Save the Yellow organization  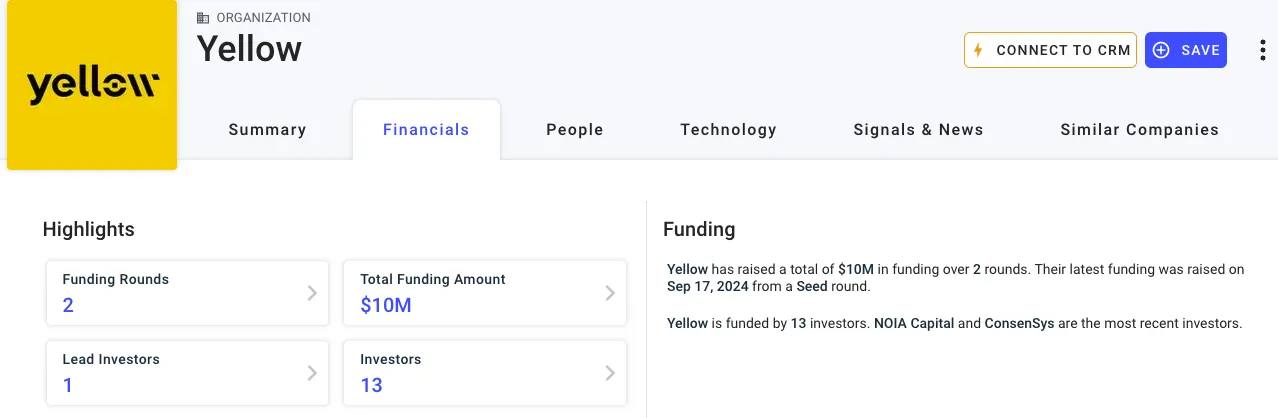(1186, 50)
